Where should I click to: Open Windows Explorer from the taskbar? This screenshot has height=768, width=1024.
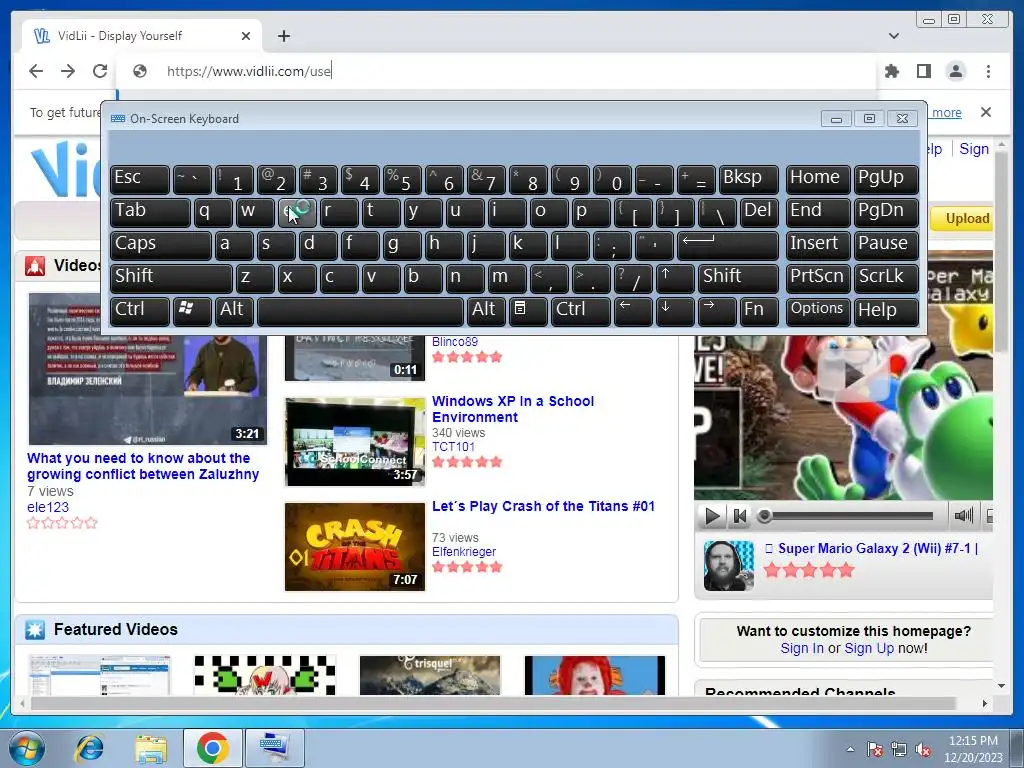point(151,748)
